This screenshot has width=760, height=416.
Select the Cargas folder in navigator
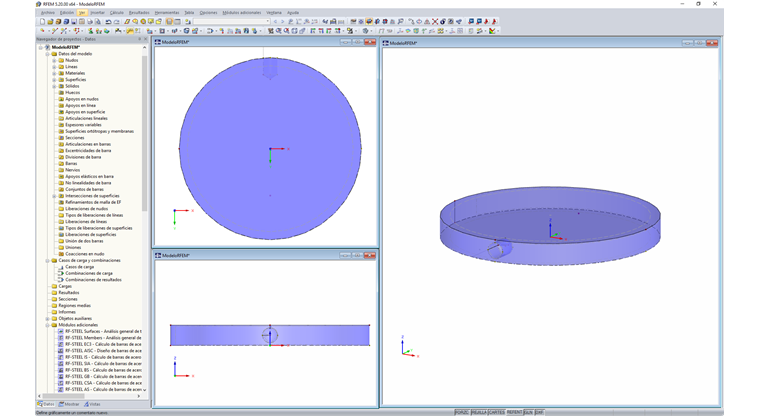(64, 286)
